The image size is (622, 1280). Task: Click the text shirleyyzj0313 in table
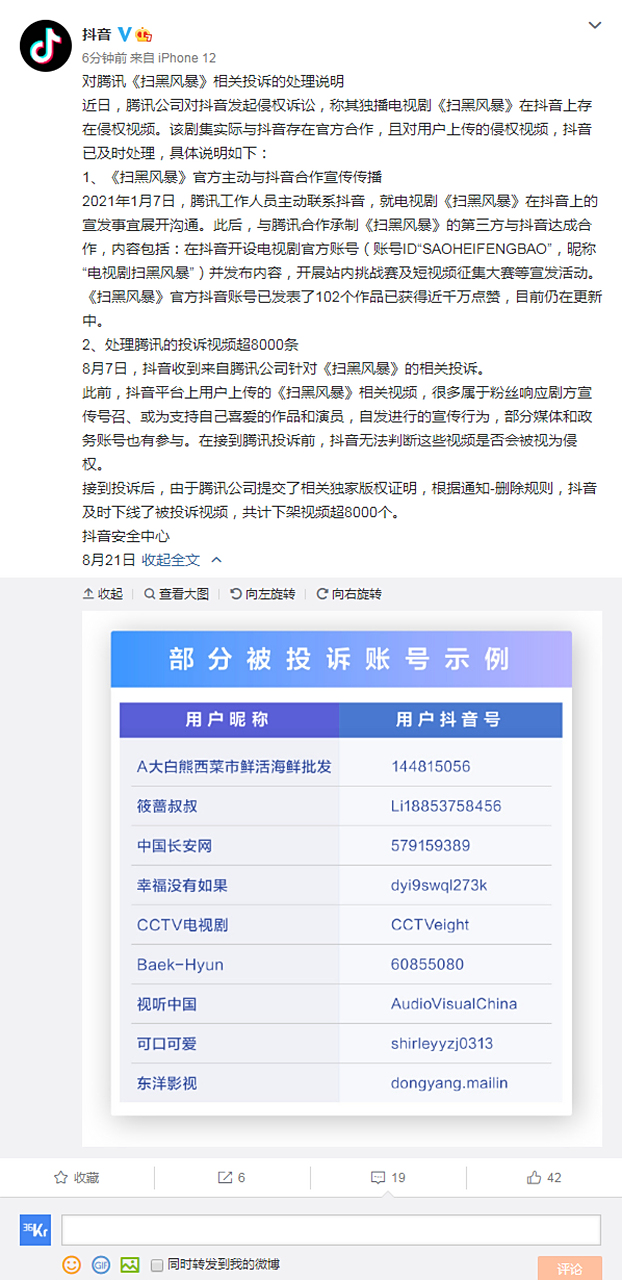coord(443,1044)
